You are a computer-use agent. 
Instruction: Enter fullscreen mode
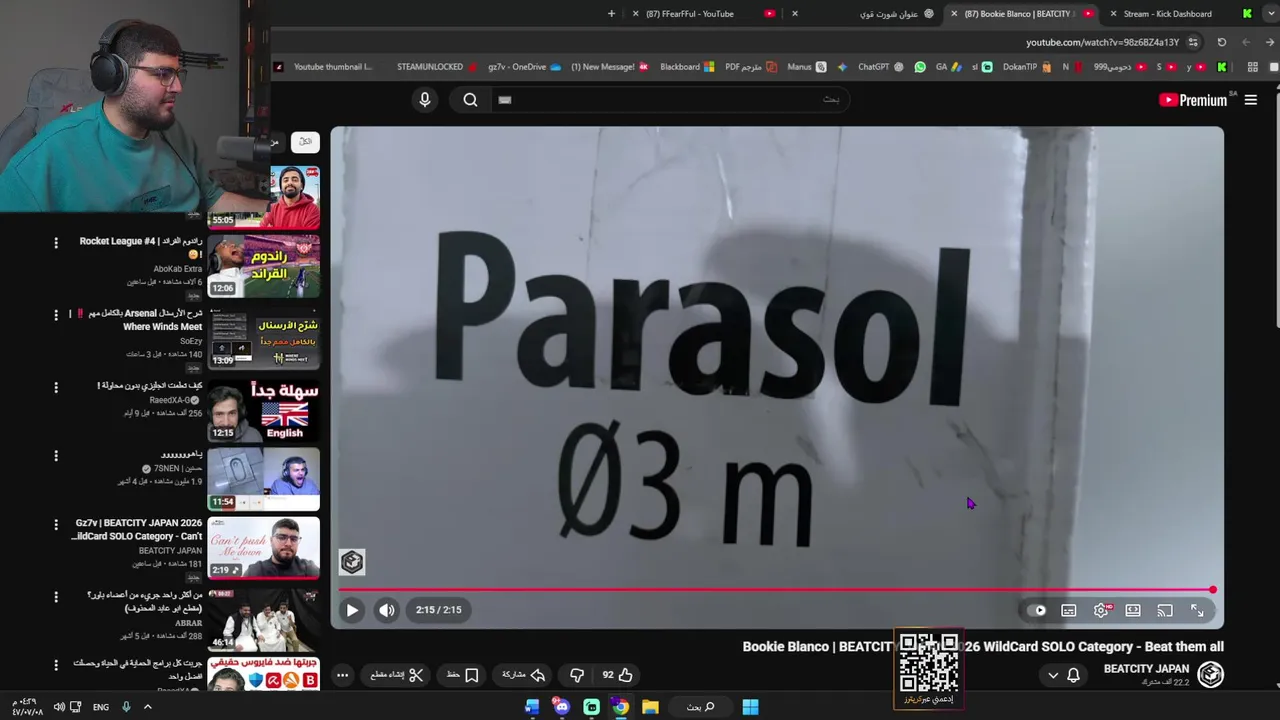pyautogui.click(x=1197, y=610)
